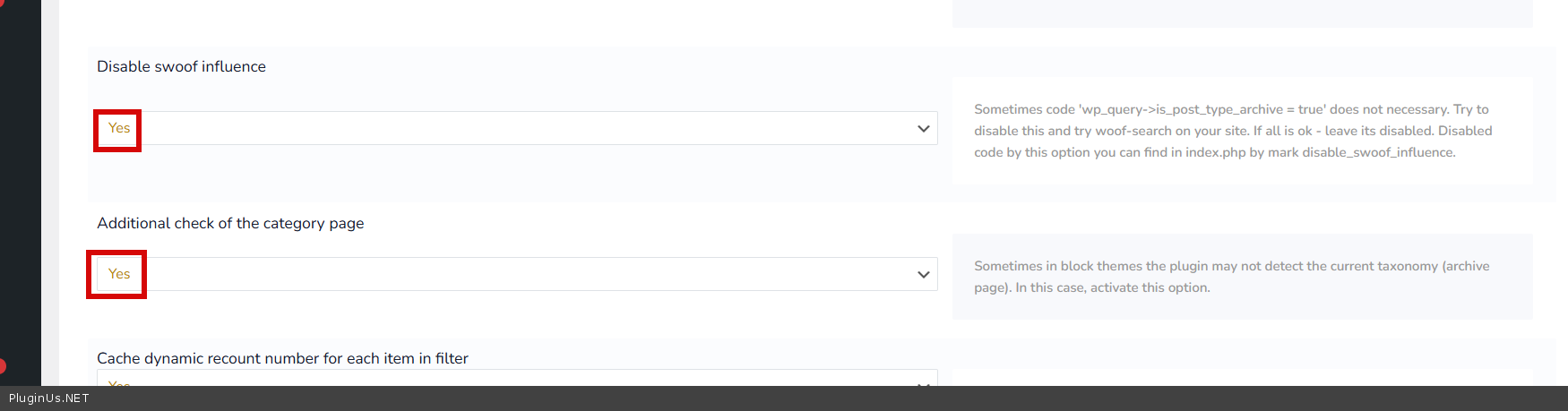Click the "Yes" value under Additional check option
The image size is (1568, 411).
click(x=119, y=274)
